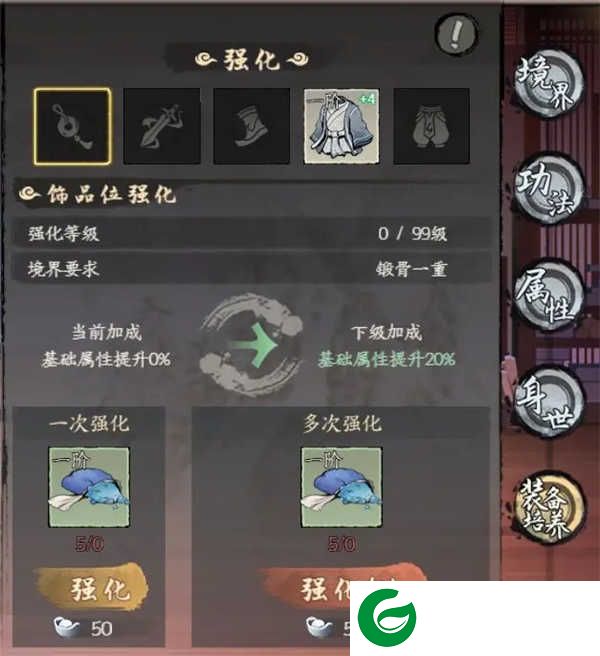
Task: Switch to the 属性 attributes tab
Action: (548, 295)
